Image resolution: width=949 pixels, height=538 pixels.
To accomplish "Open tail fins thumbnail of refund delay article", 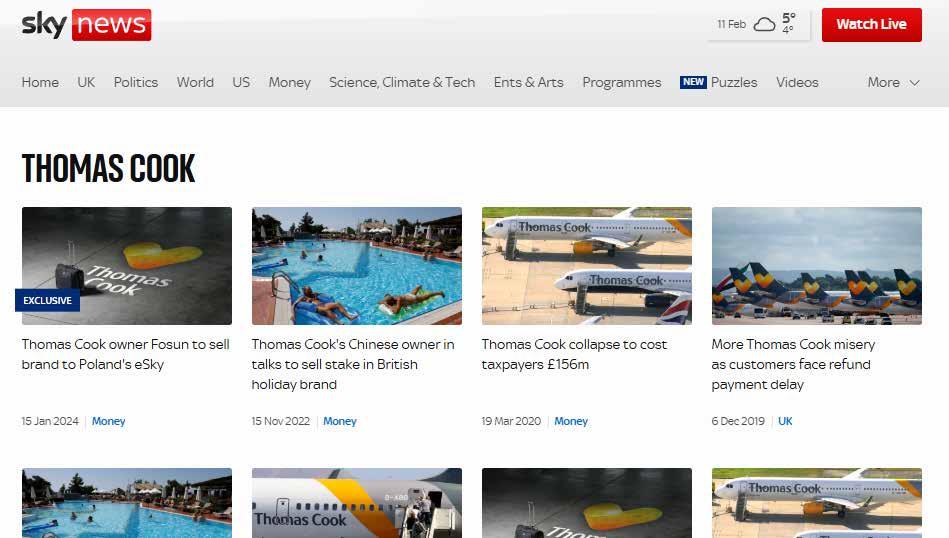I will (x=816, y=266).
